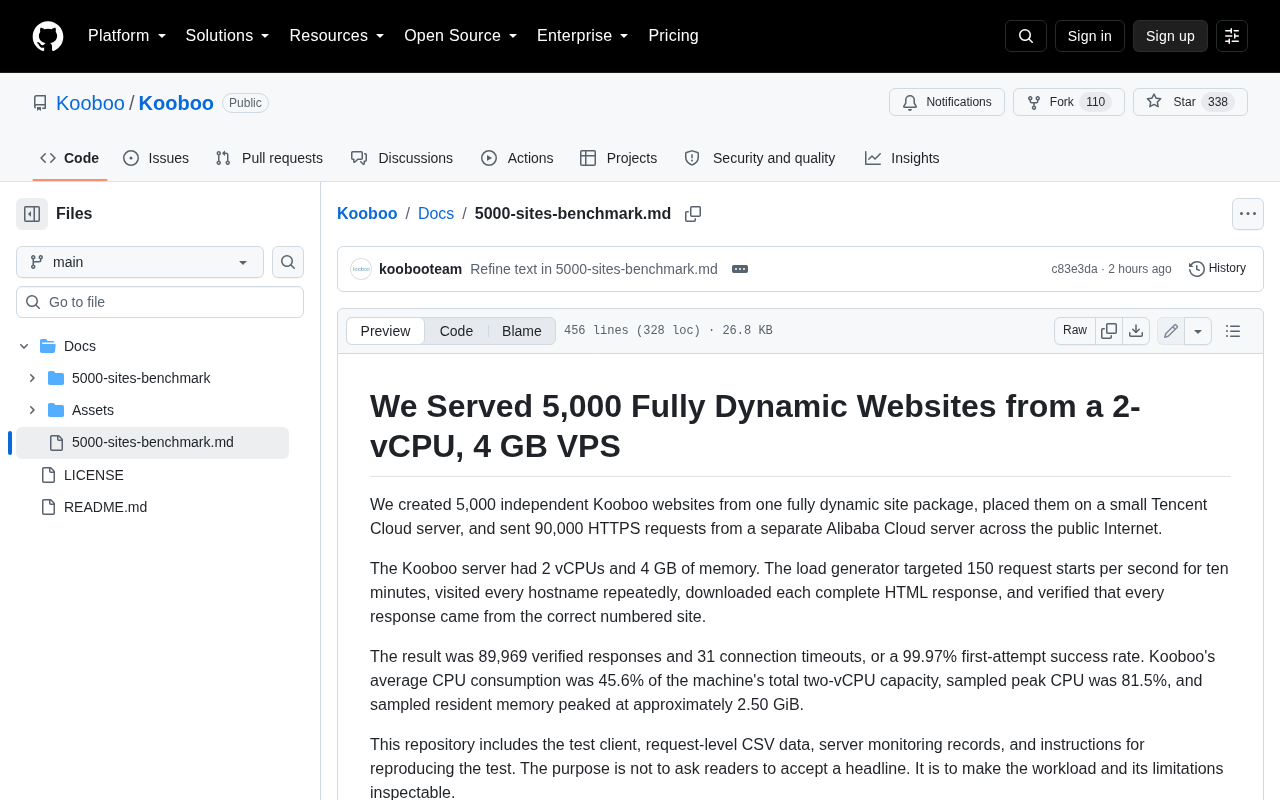Select the Assets folder in tree
1280x800 pixels.
pyautogui.click(x=93, y=410)
